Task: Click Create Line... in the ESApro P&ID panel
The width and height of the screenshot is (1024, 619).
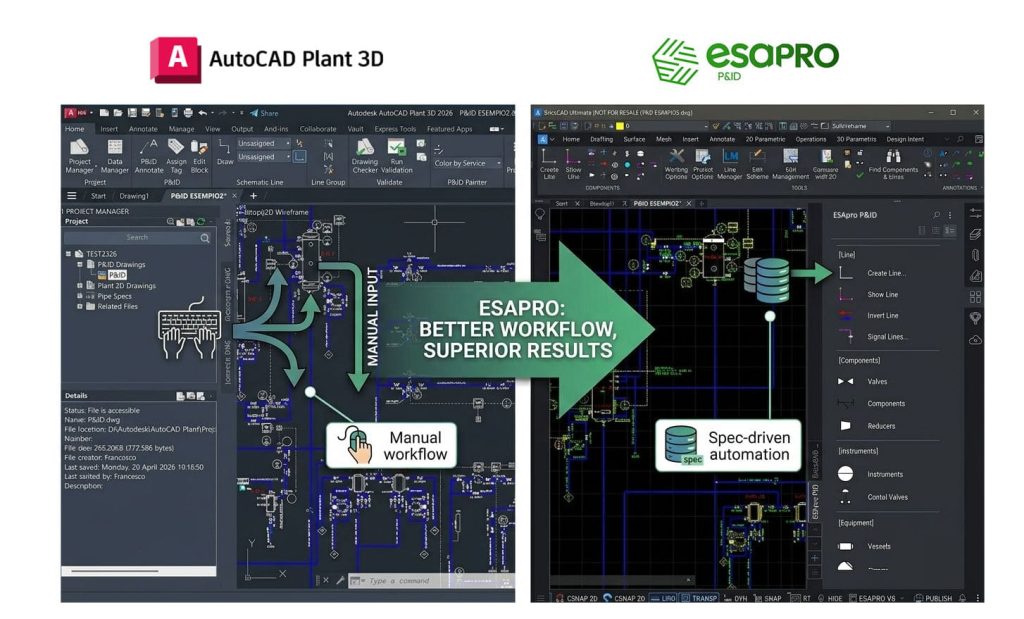Action: coord(872,273)
